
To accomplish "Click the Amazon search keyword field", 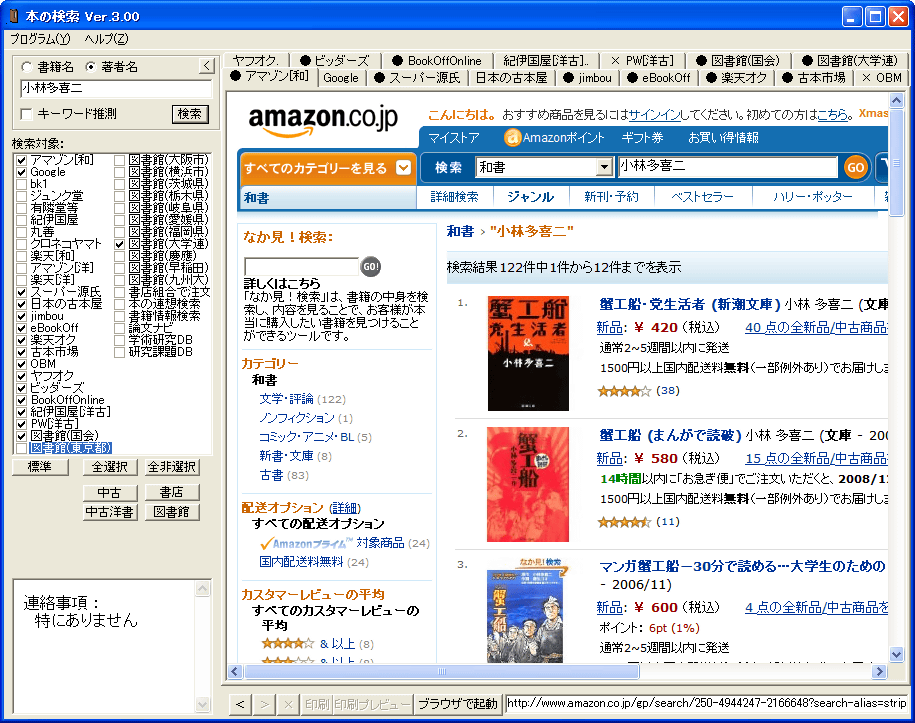I will pyautogui.click(x=728, y=167).
